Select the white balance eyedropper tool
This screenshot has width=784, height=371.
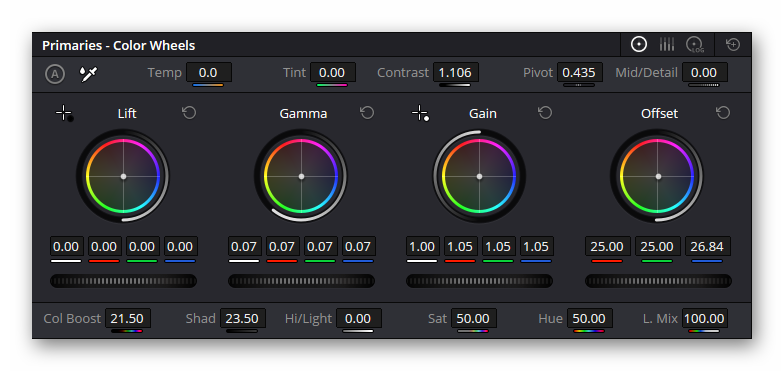88,74
